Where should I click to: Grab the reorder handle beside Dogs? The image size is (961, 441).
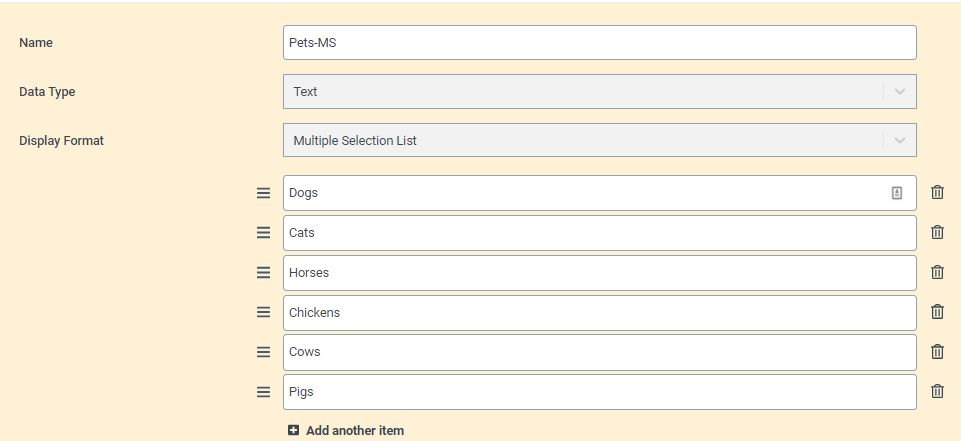click(x=263, y=193)
